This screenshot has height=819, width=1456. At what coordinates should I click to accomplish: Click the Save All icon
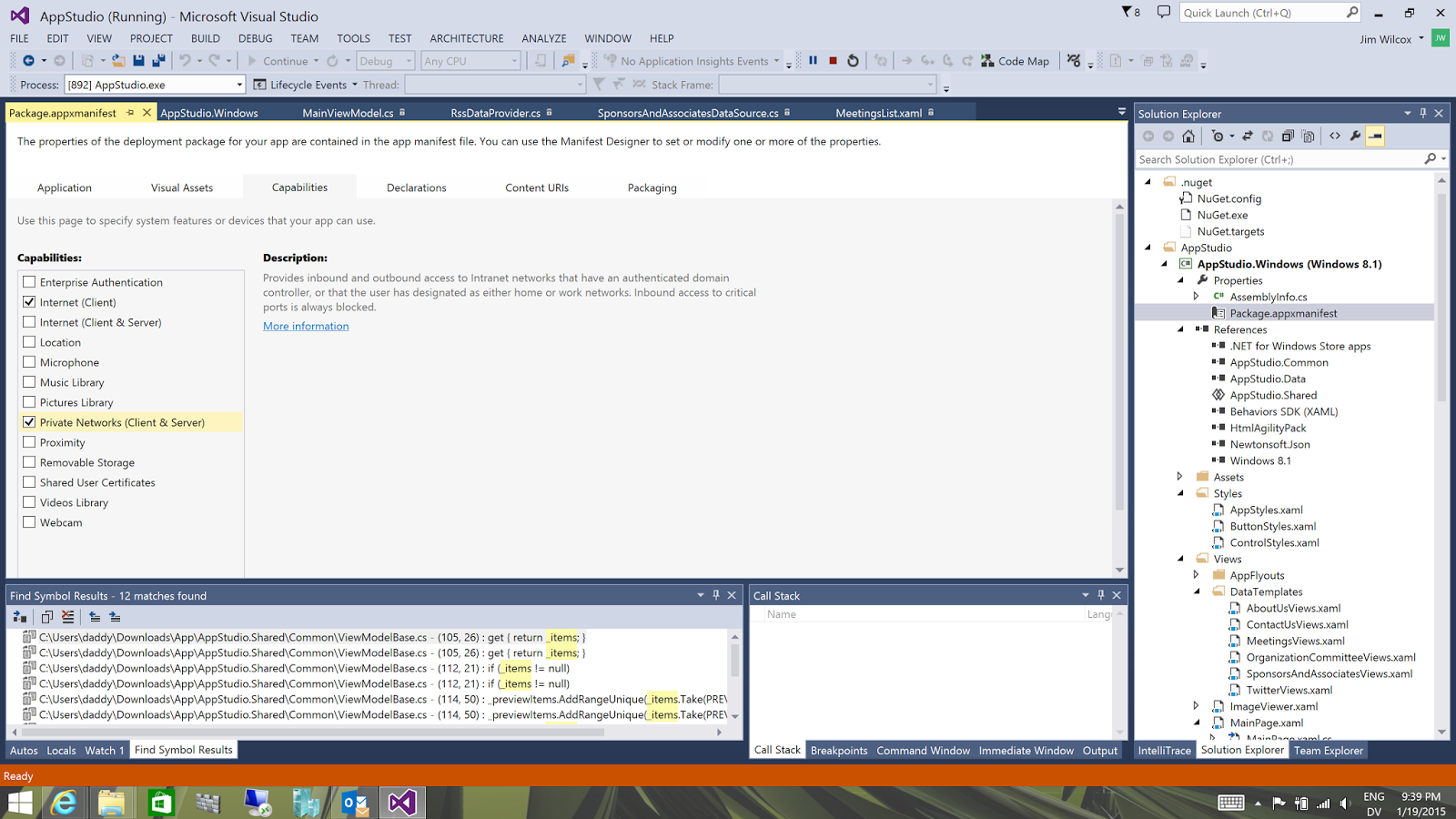(x=158, y=61)
